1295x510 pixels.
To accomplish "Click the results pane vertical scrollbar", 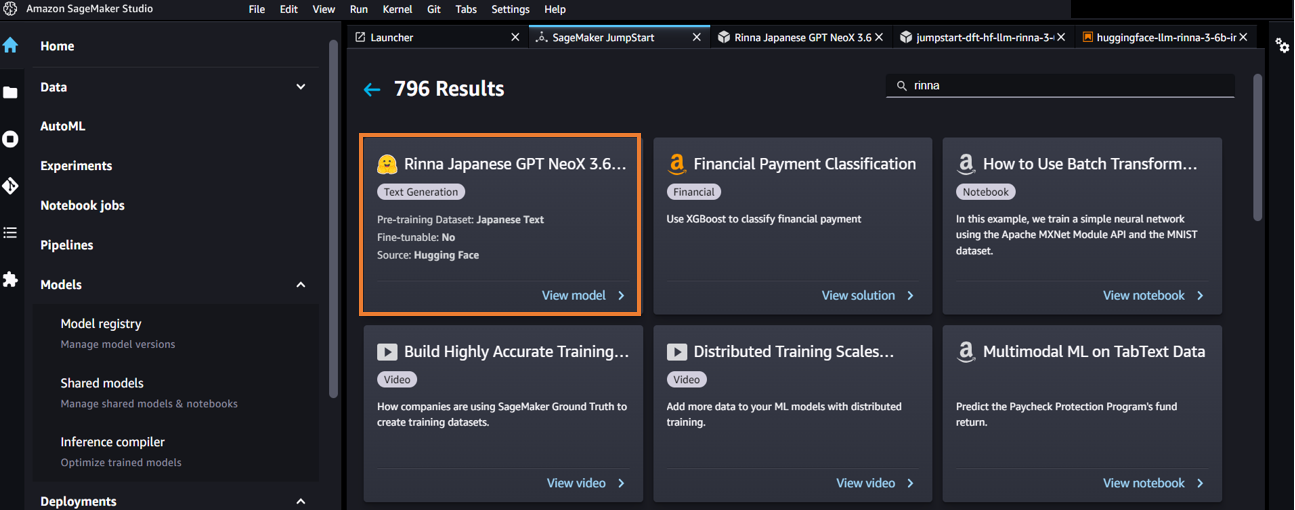I will (x=1258, y=147).
